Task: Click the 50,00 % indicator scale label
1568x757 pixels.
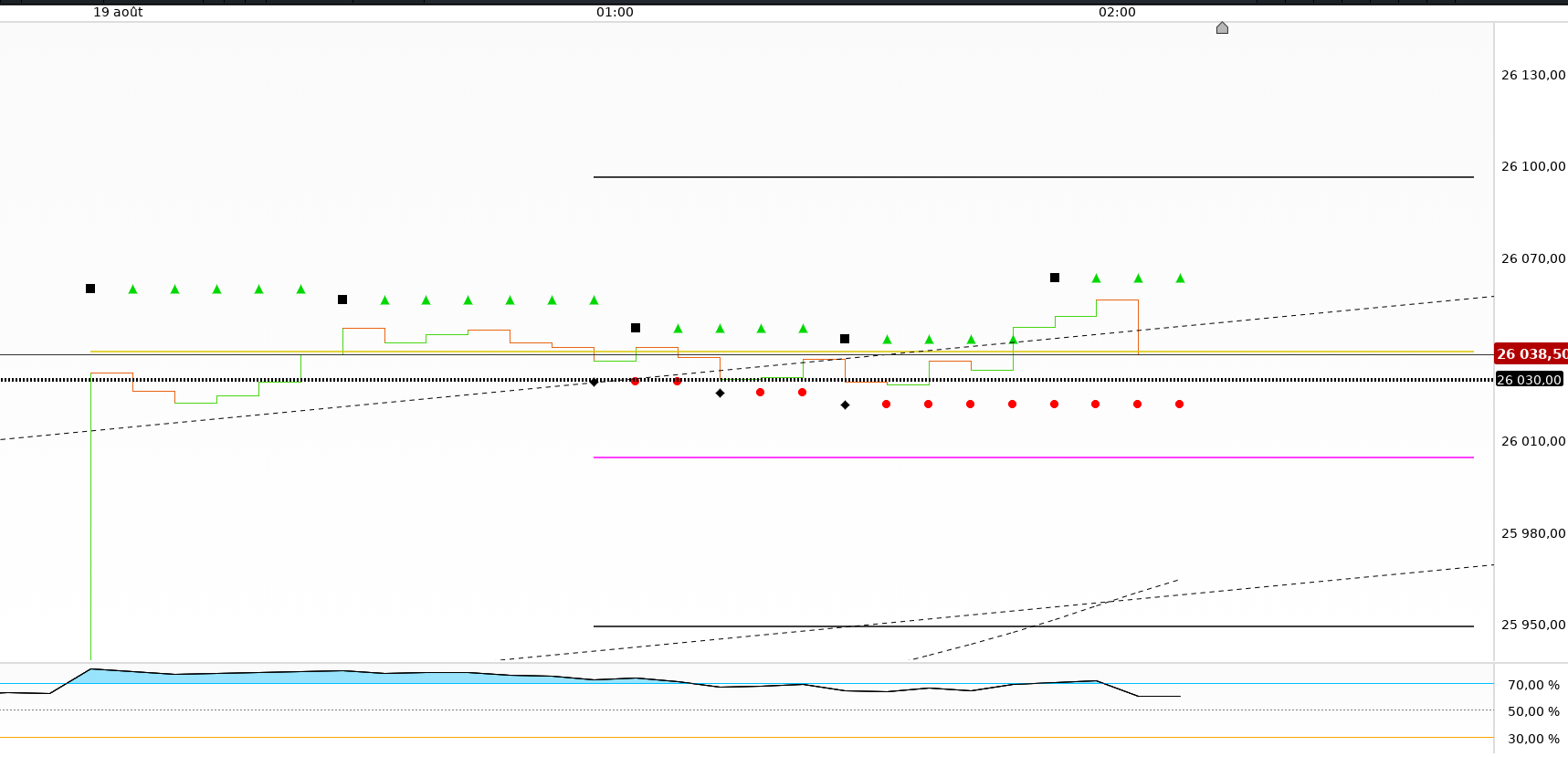Action: 1533,711
